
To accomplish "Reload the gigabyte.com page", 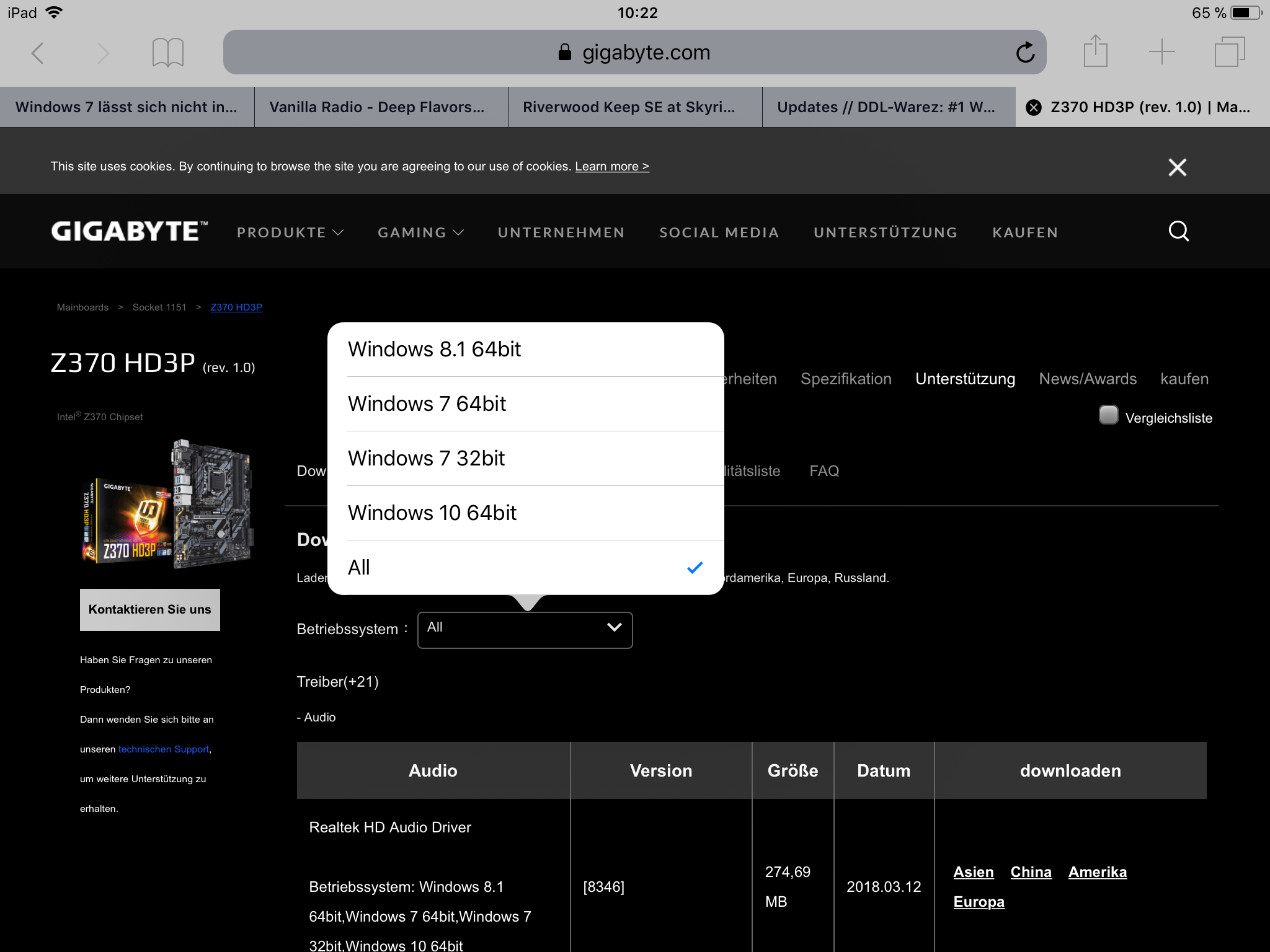I will pos(1025,53).
